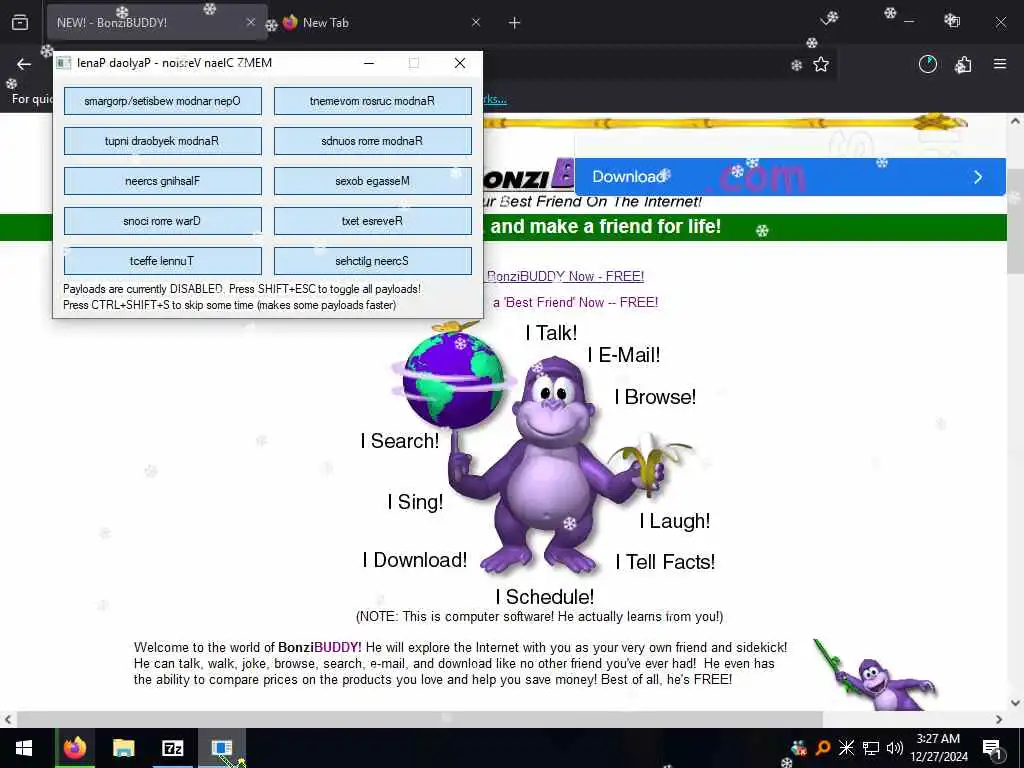Click the orange magnifier tray icon
This screenshot has height=768, width=1024.
(x=823, y=748)
